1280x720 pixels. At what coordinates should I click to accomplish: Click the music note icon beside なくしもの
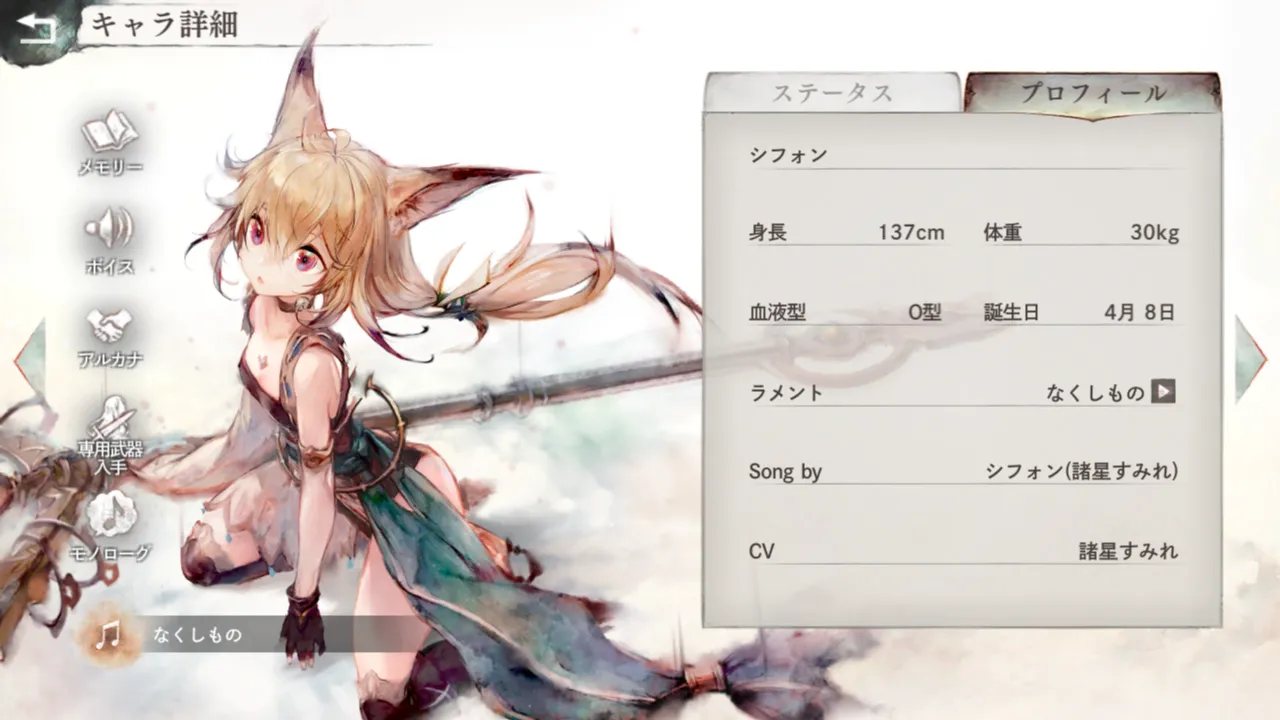[x=107, y=634]
